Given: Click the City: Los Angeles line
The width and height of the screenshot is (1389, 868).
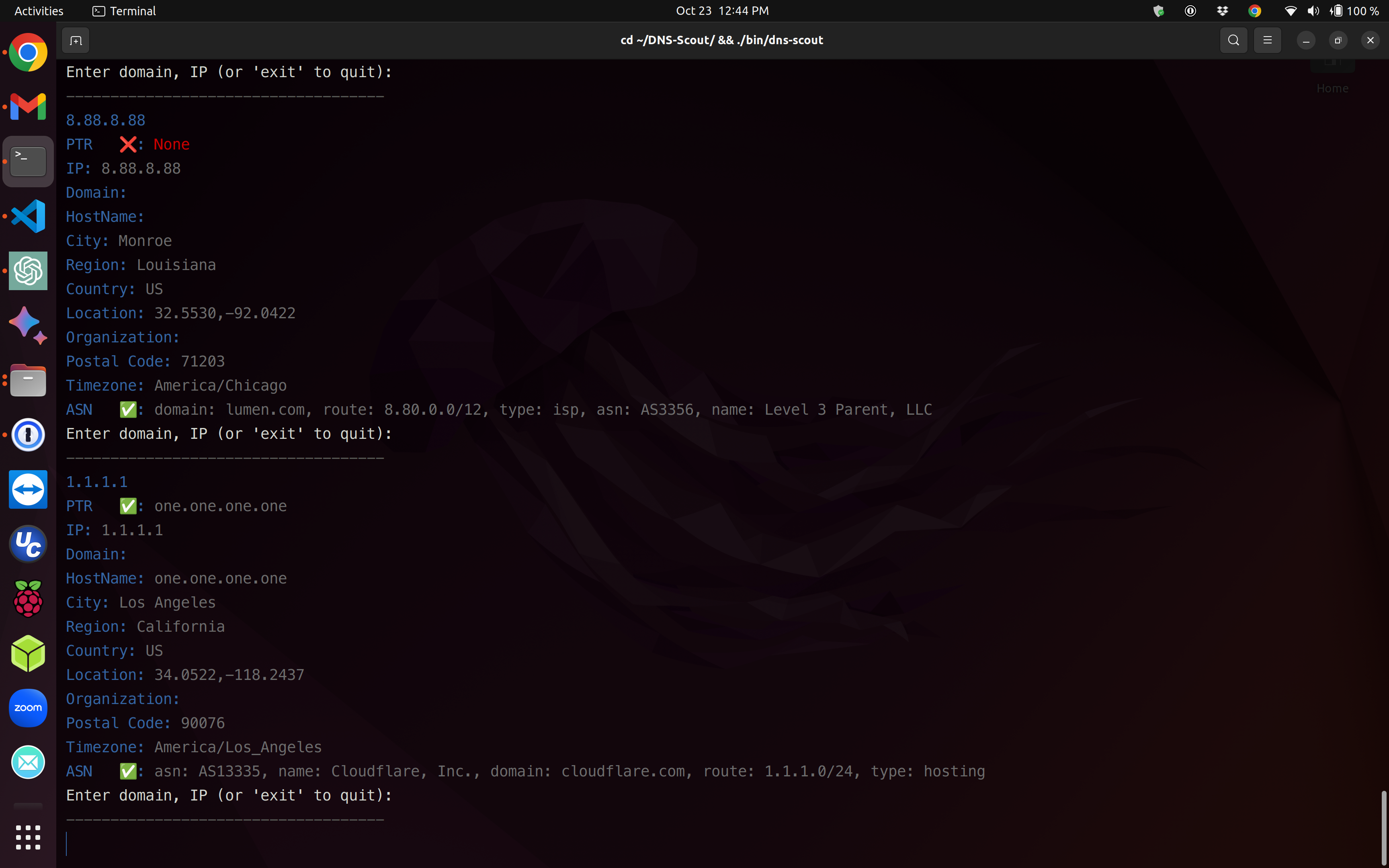Looking at the screenshot, I should (141, 603).
